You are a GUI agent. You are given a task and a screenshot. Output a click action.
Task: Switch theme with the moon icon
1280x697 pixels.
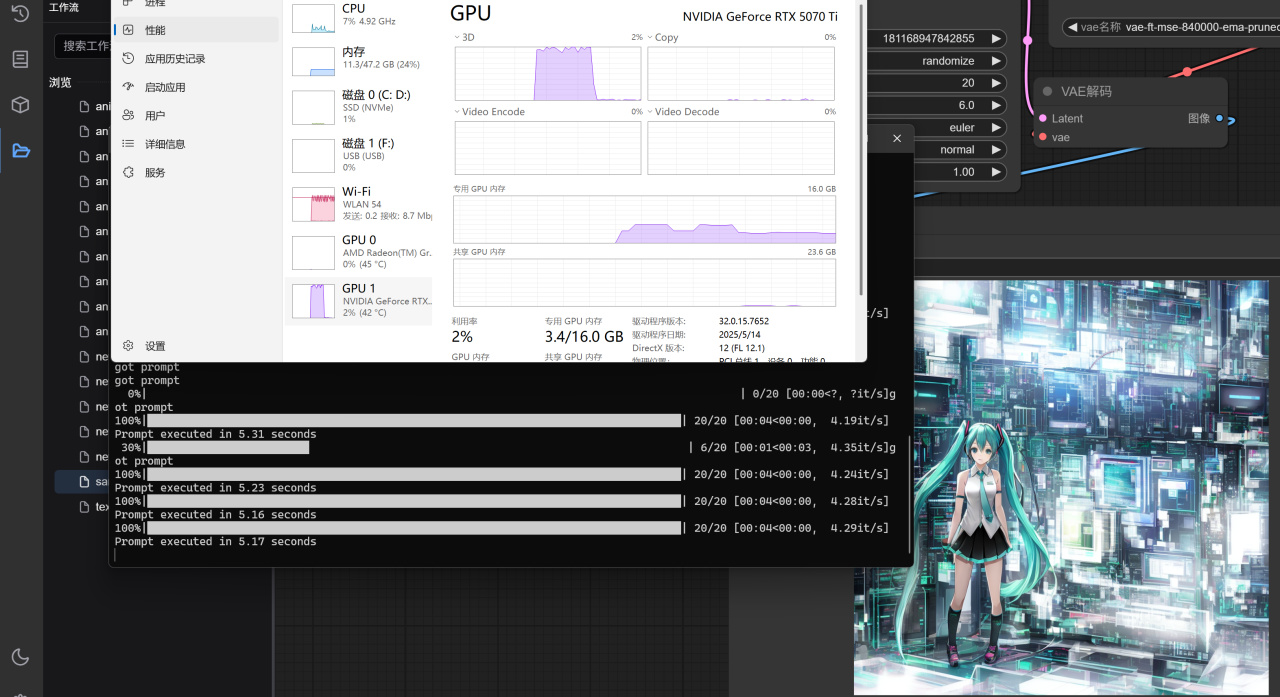[x=20, y=657]
